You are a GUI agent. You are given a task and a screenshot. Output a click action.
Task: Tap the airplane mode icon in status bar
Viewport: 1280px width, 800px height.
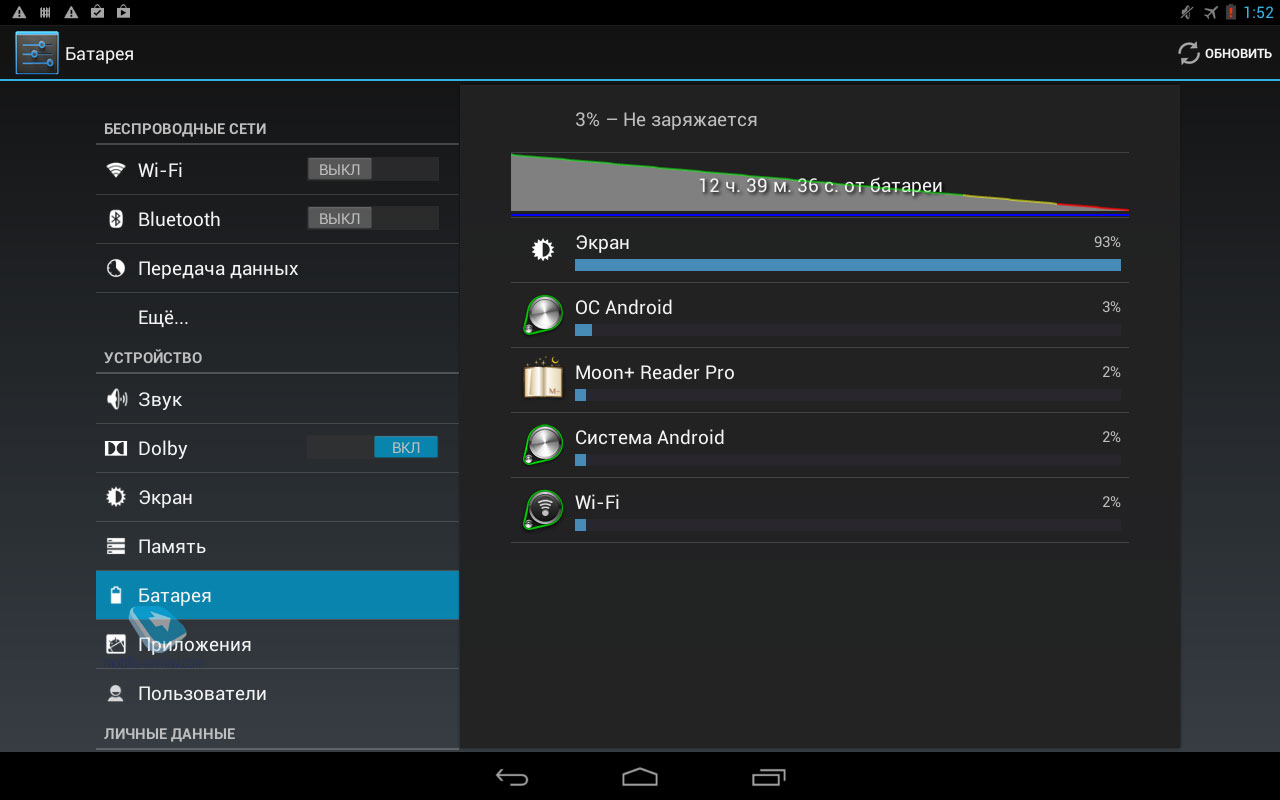pyautogui.click(x=1212, y=12)
